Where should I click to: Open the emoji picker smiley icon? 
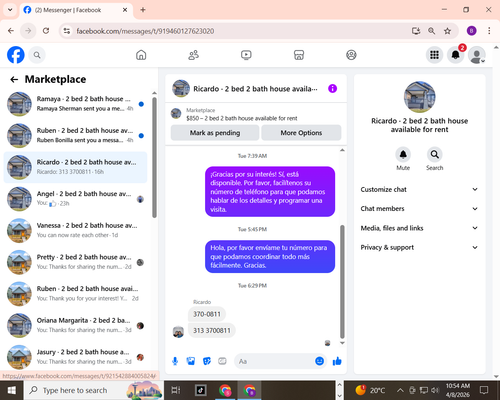pos(319,361)
